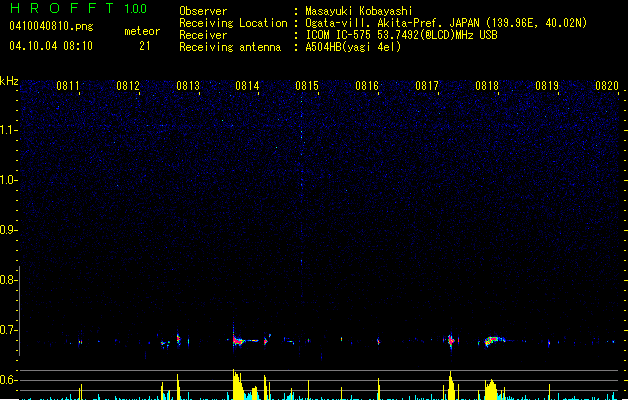Click the 'Observer' field label
629x400 pixels.
(203, 11)
